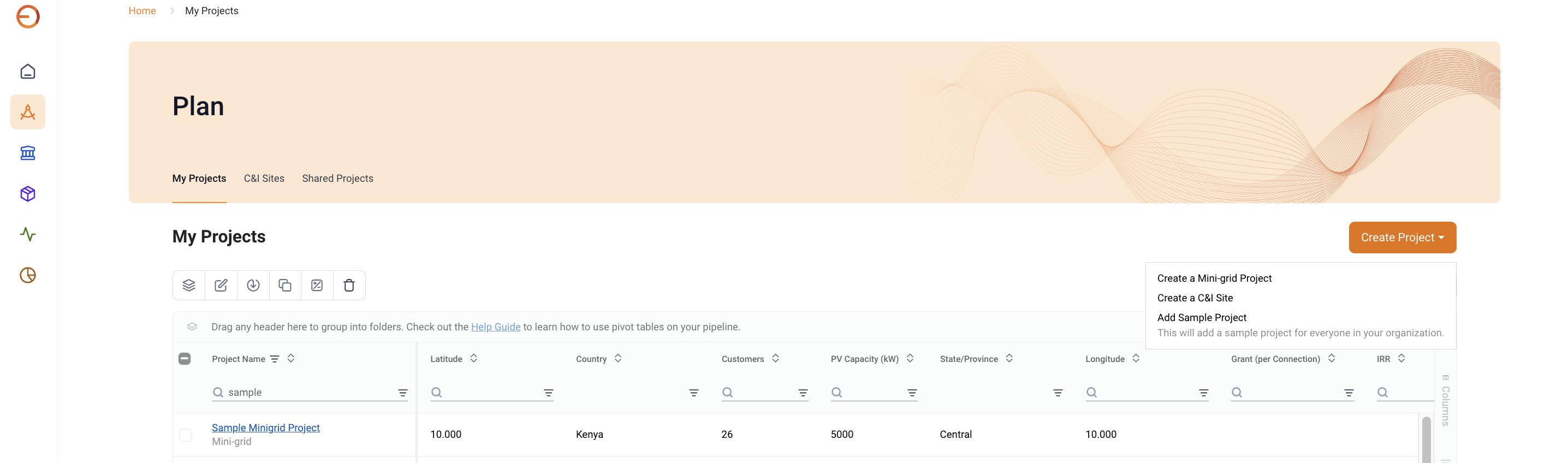Screen dimensions: 1568x463
Task: Click the duplicate copy toolbar icon
Action: [285, 286]
